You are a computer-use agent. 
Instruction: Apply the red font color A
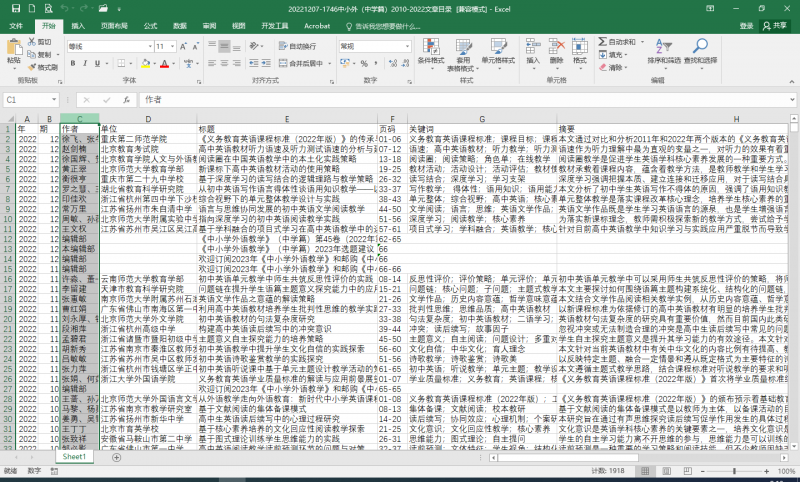tap(164, 64)
